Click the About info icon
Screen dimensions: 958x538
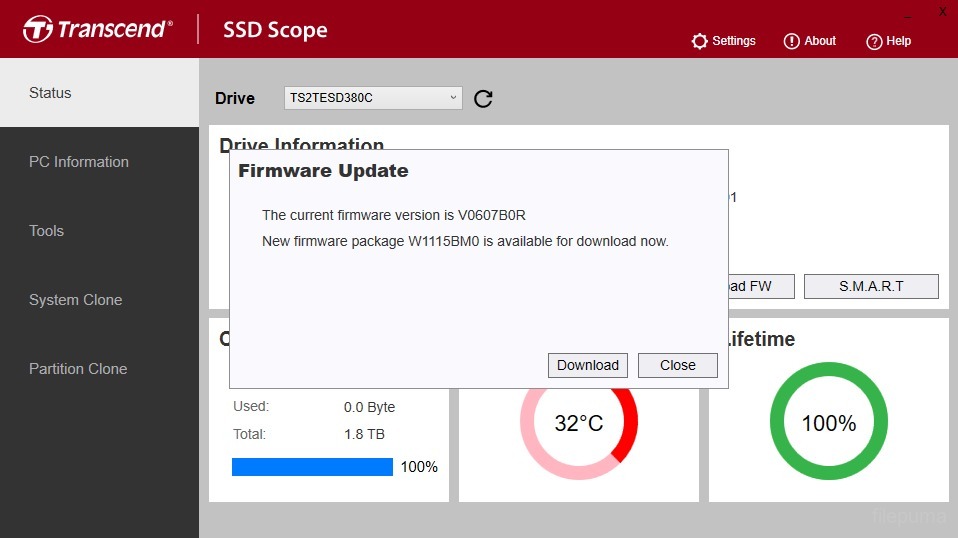[x=792, y=41]
